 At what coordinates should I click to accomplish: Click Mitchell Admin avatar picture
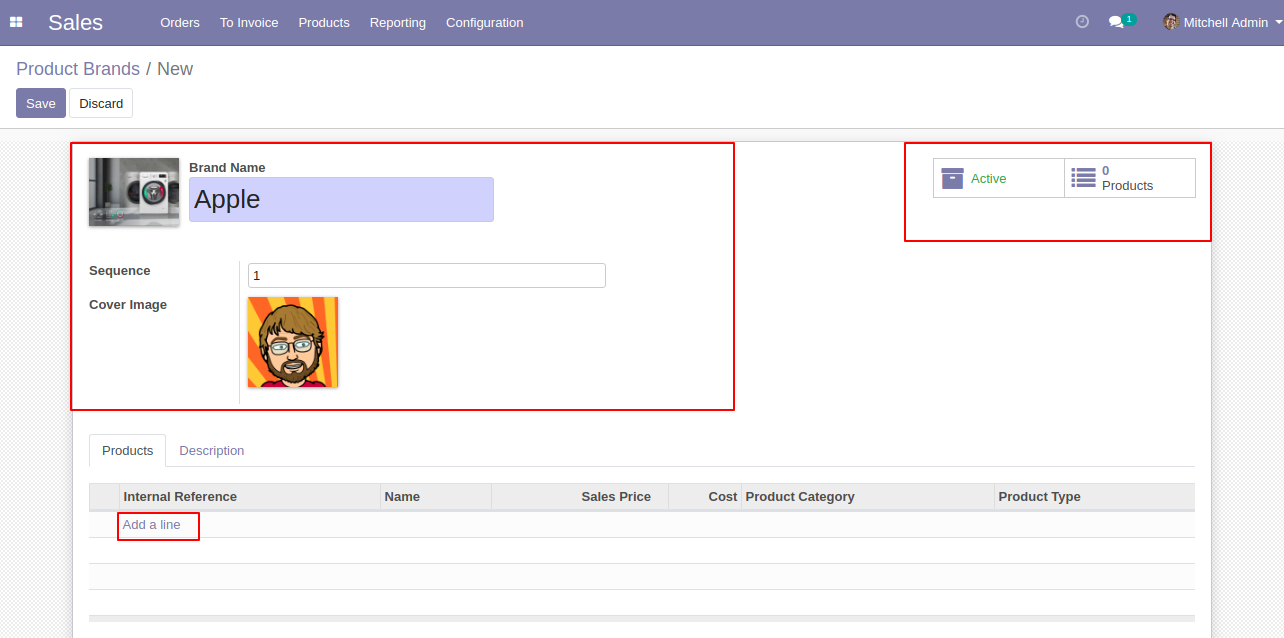1171,22
